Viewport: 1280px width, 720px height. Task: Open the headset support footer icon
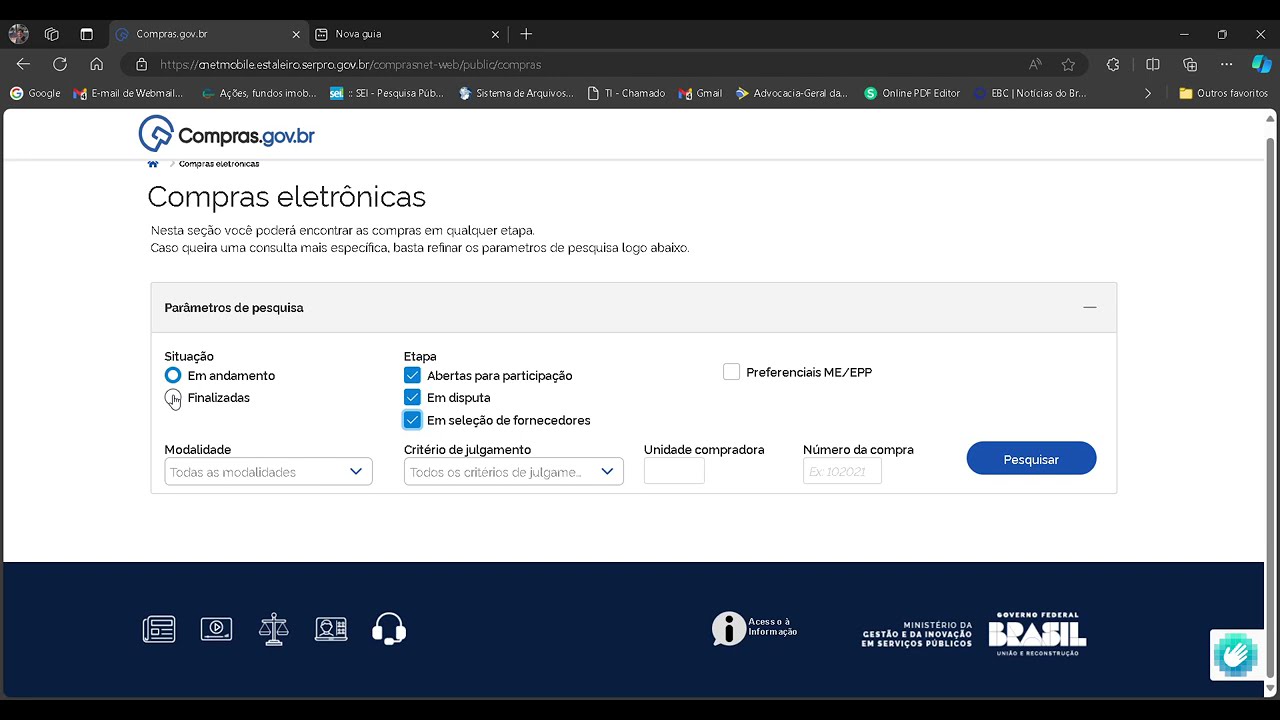(x=389, y=629)
